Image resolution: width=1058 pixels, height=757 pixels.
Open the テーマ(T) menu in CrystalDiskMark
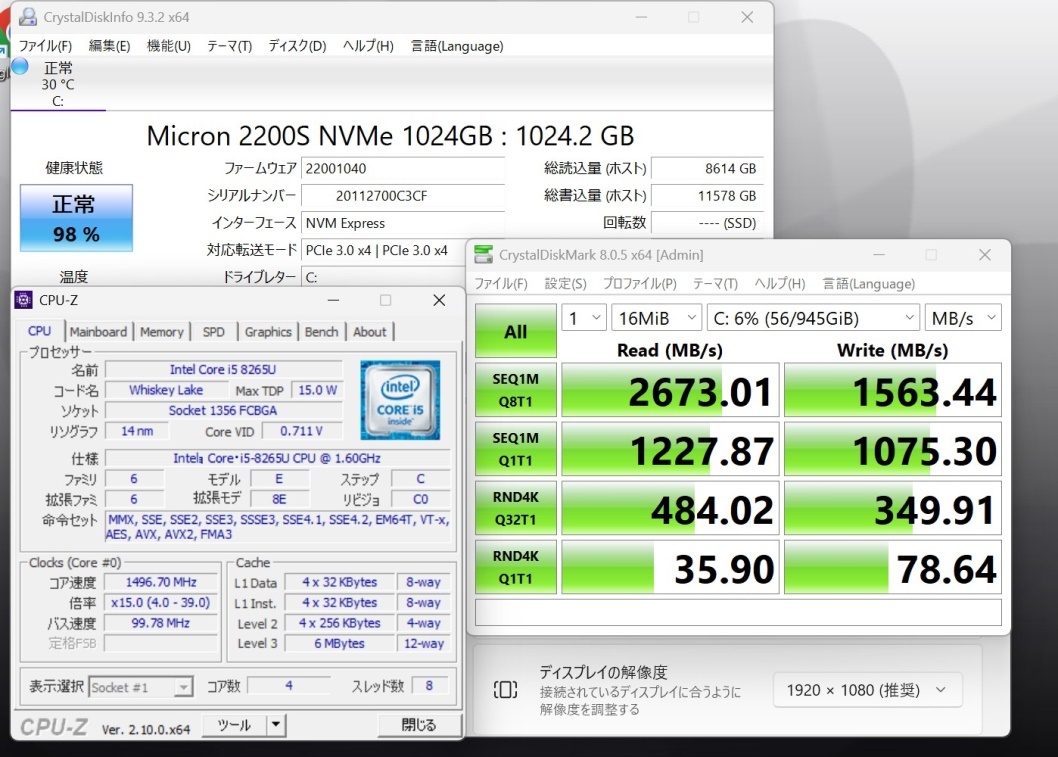coord(715,283)
